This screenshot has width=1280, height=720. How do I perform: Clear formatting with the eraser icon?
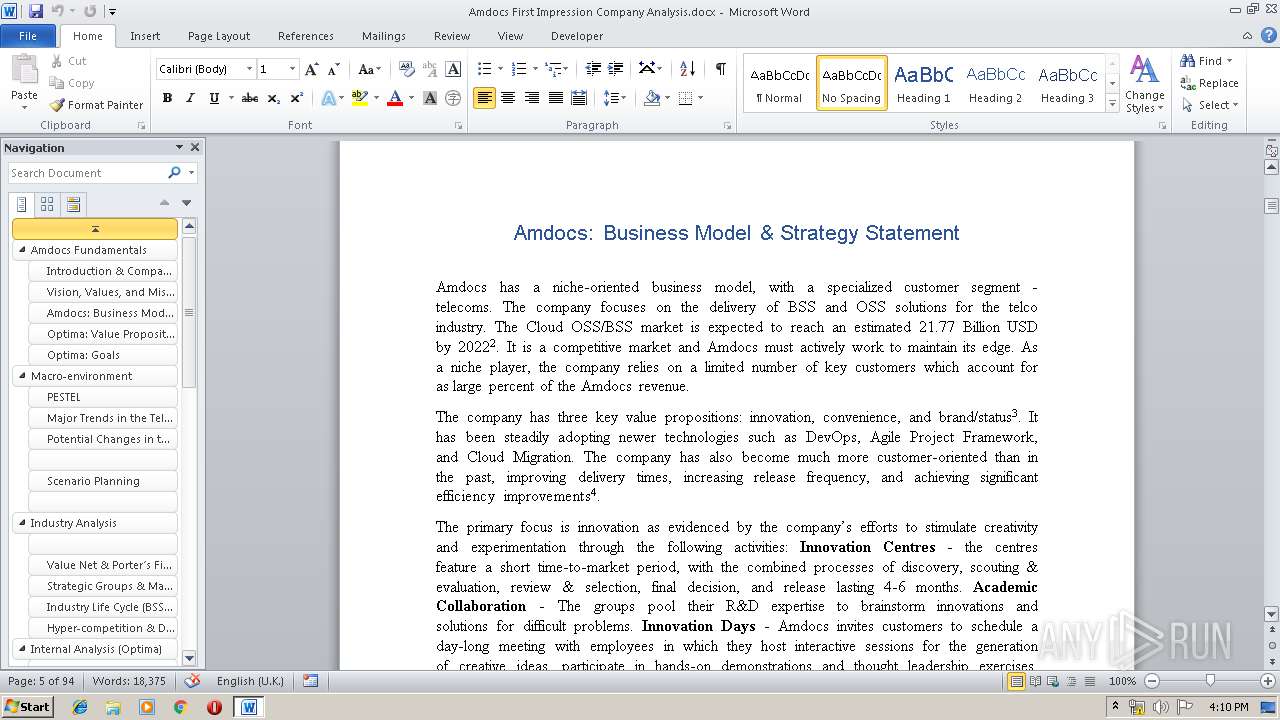tap(407, 69)
